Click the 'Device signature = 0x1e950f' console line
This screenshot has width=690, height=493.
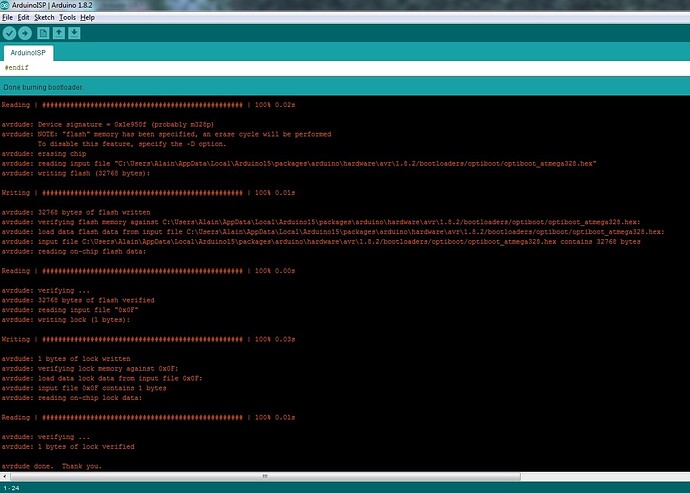point(108,125)
